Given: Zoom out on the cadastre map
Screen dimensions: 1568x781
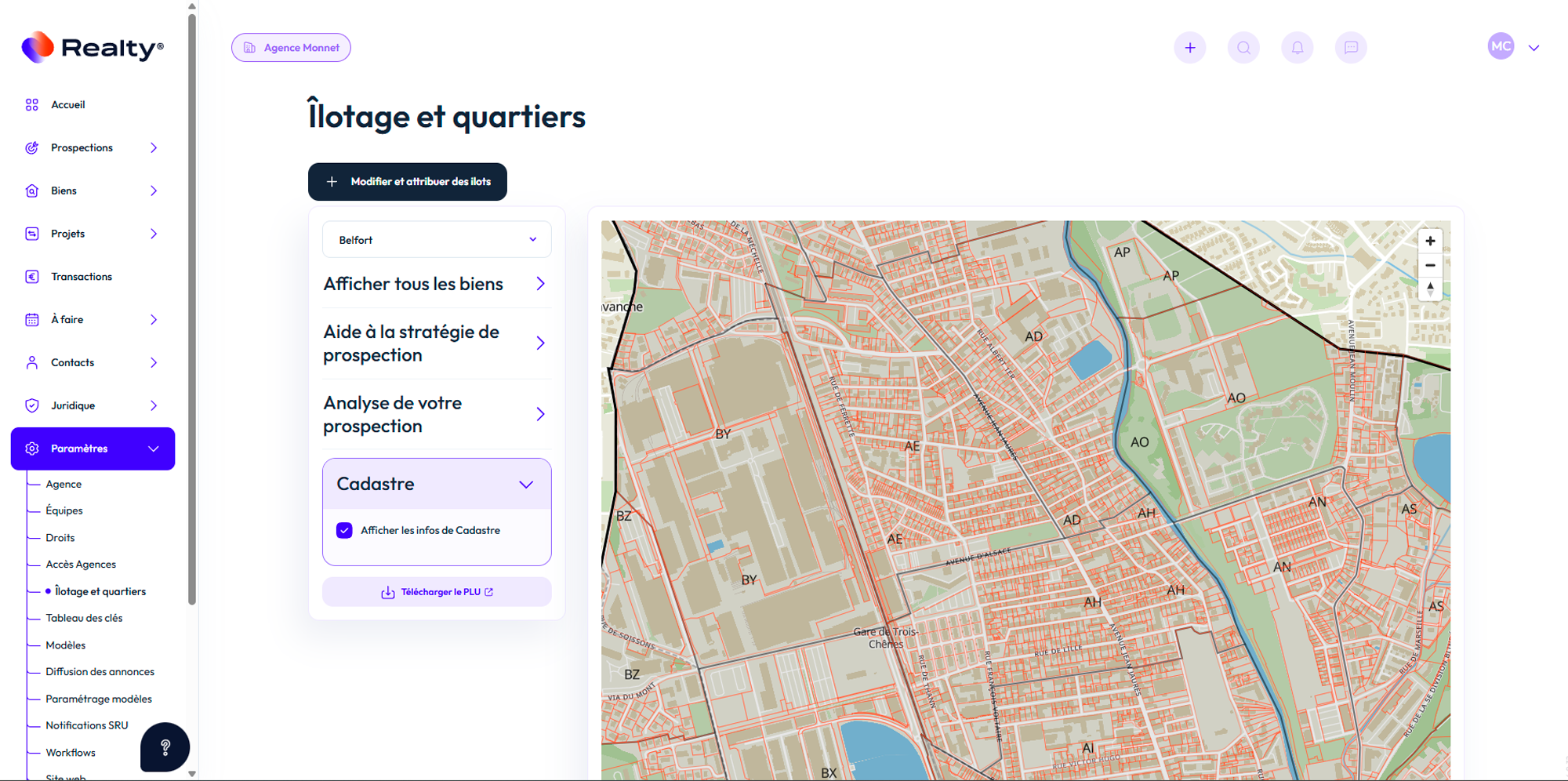Looking at the screenshot, I should click(x=1430, y=265).
